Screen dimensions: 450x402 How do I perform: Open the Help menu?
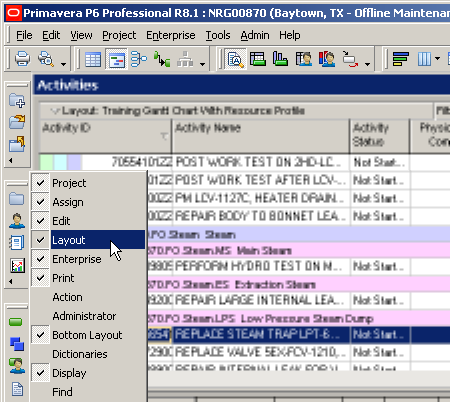[289, 35]
